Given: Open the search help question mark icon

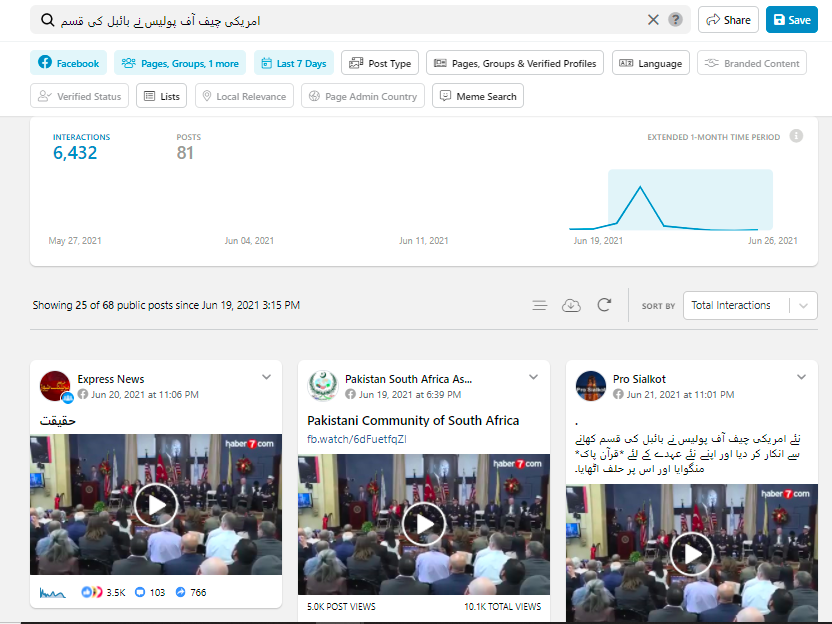Looking at the screenshot, I should [676, 20].
